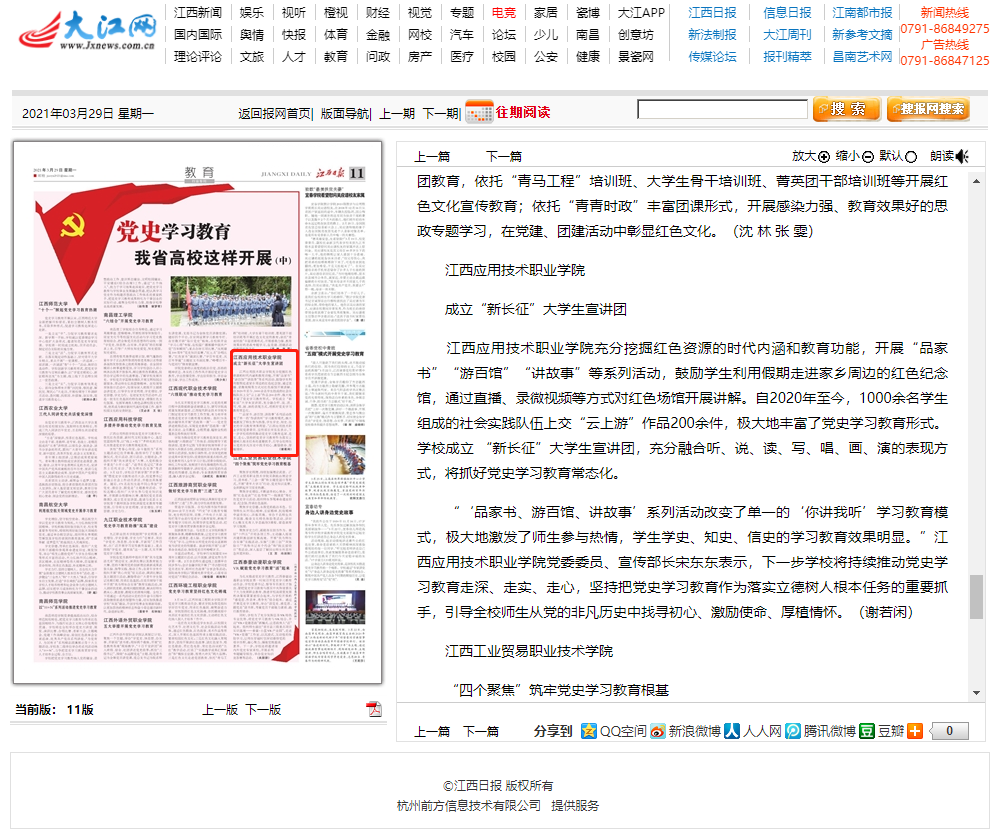Viewport: 991px width, 831px height.
Task: Open the 传媒论坛 link
Action: coord(712,57)
